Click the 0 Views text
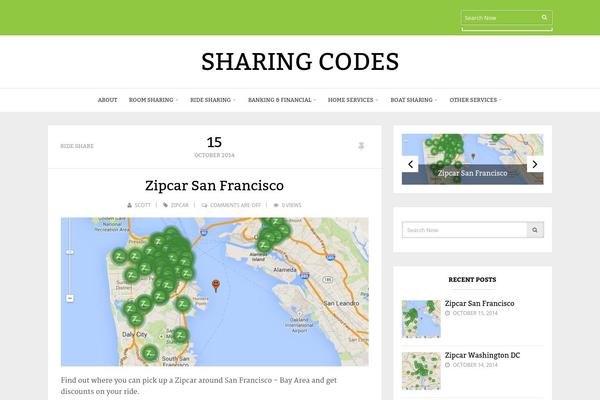Image resolution: width=600 pixels, height=400 pixels. [x=291, y=205]
